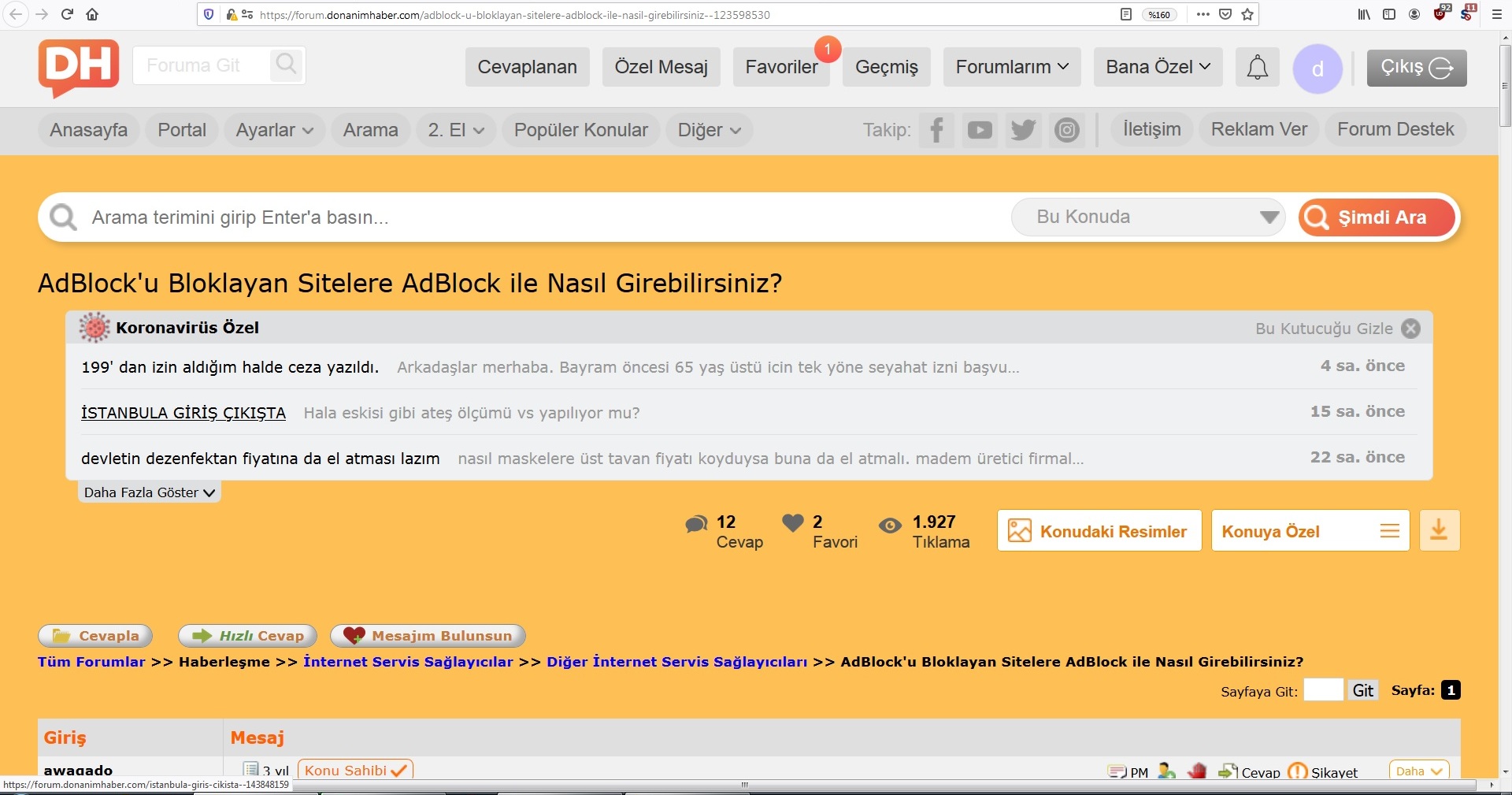Show the browser sidebar icon
The height and width of the screenshot is (795, 1512).
1389,14
